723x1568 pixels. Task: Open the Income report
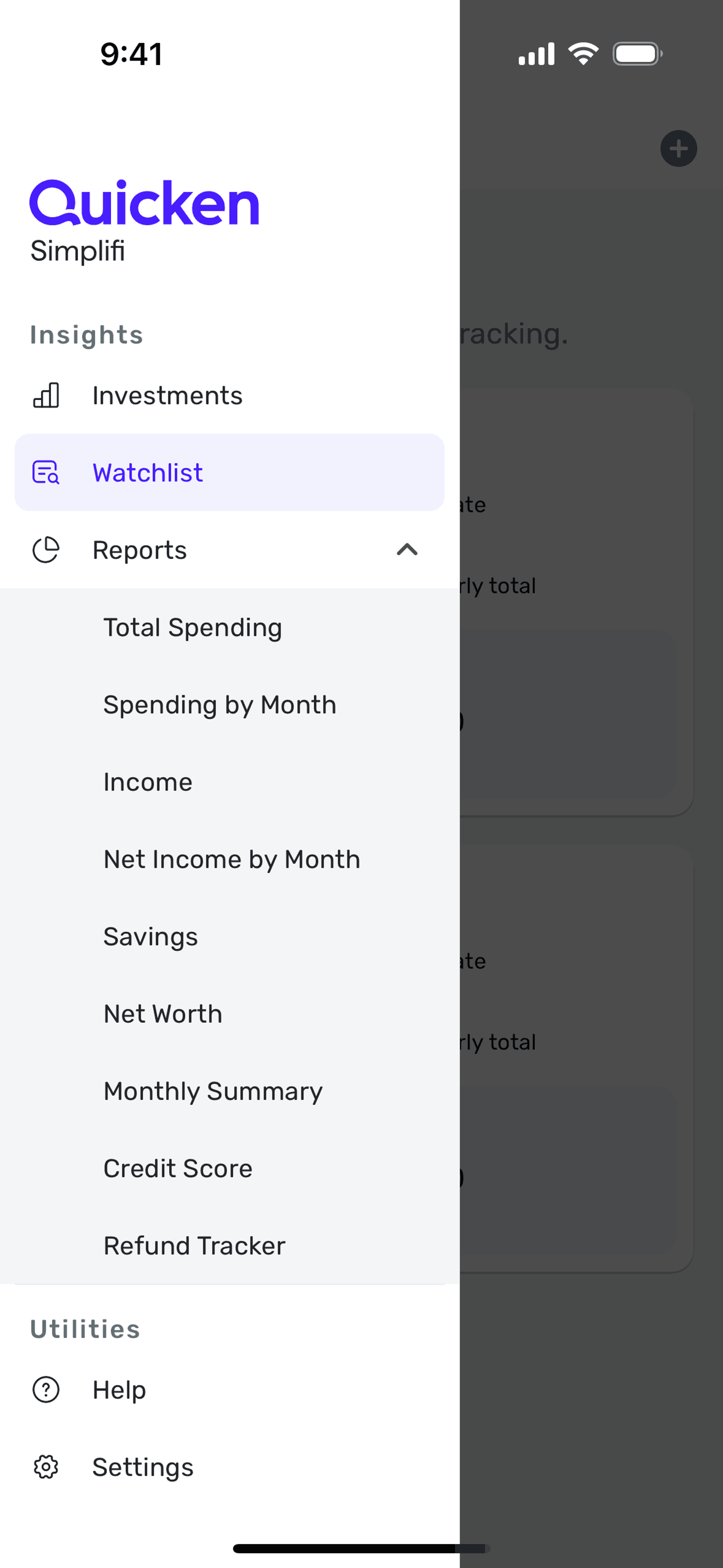tap(229, 782)
